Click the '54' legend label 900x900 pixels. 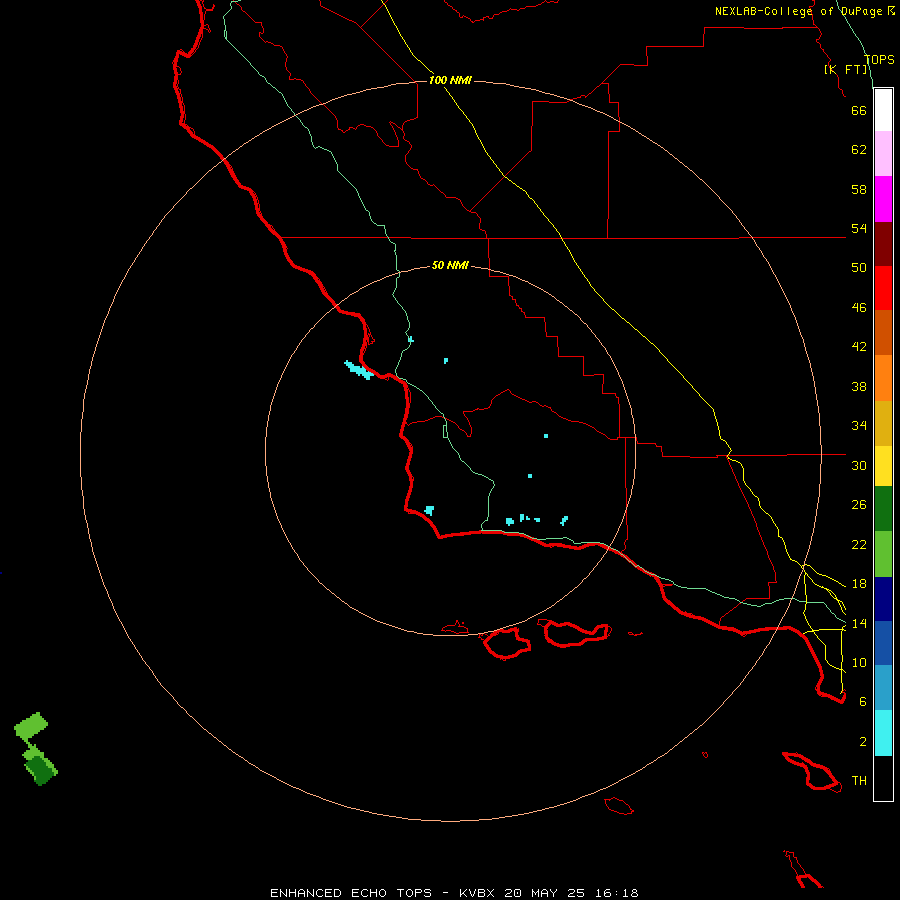click(x=859, y=228)
